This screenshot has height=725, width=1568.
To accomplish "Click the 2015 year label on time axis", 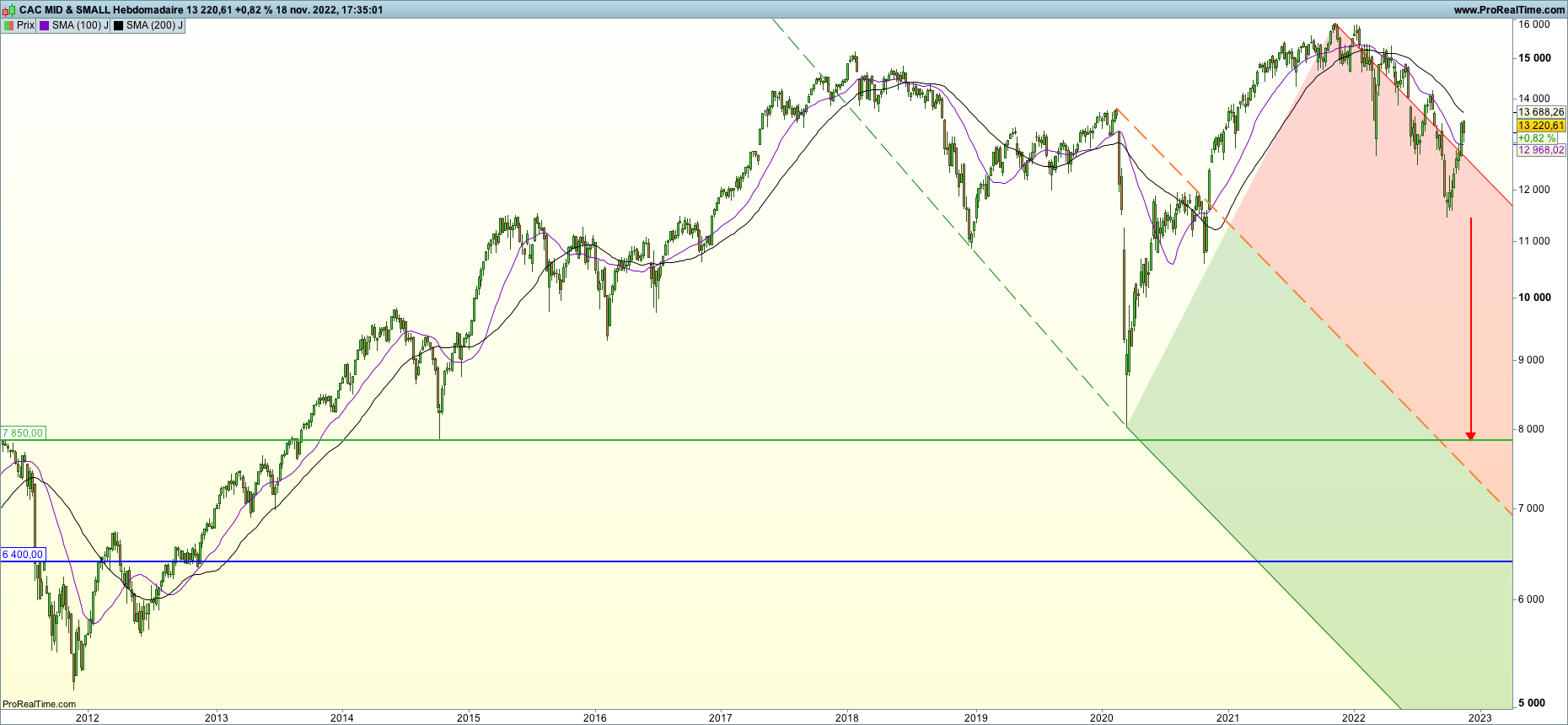I will click(x=469, y=718).
